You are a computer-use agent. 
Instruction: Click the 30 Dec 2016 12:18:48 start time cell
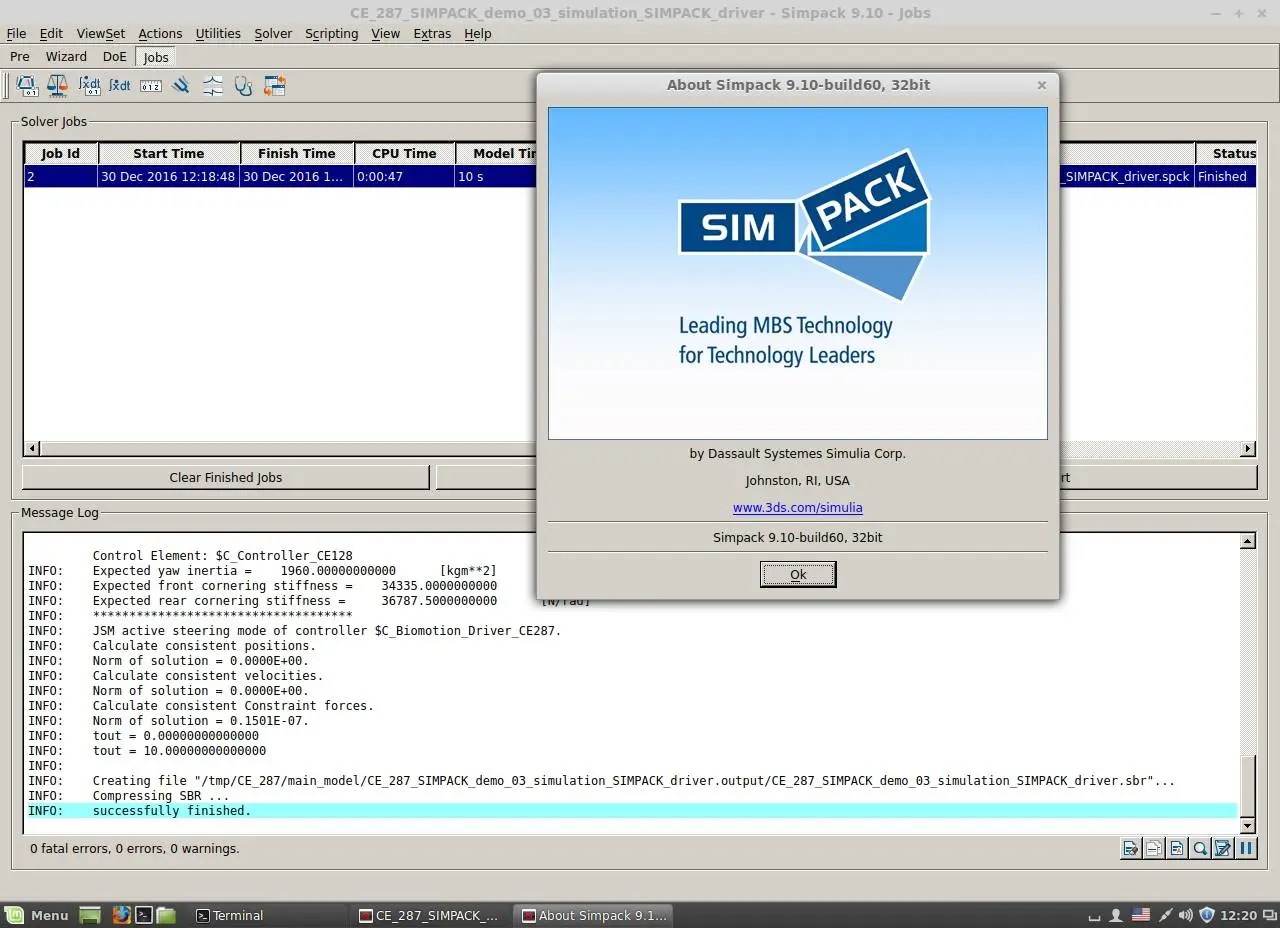169,176
